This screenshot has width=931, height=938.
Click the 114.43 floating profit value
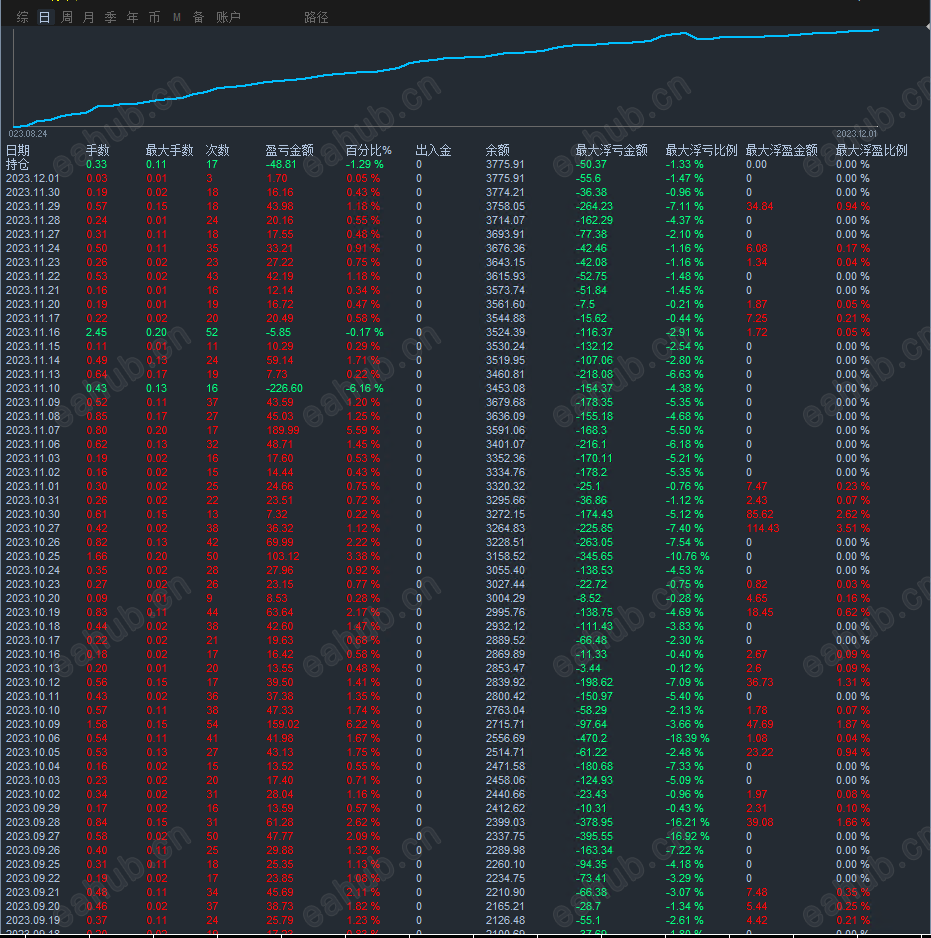(x=763, y=528)
